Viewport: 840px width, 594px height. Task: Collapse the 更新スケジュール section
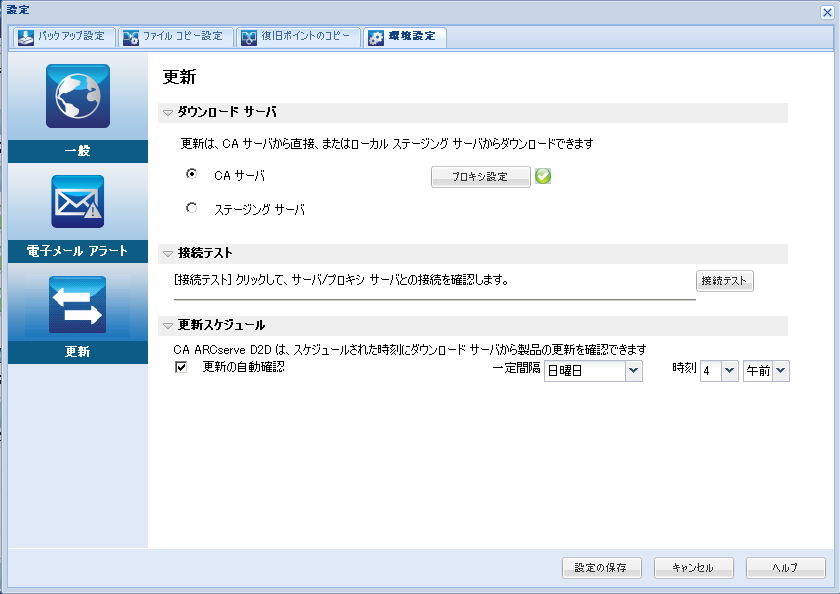point(168,326)
